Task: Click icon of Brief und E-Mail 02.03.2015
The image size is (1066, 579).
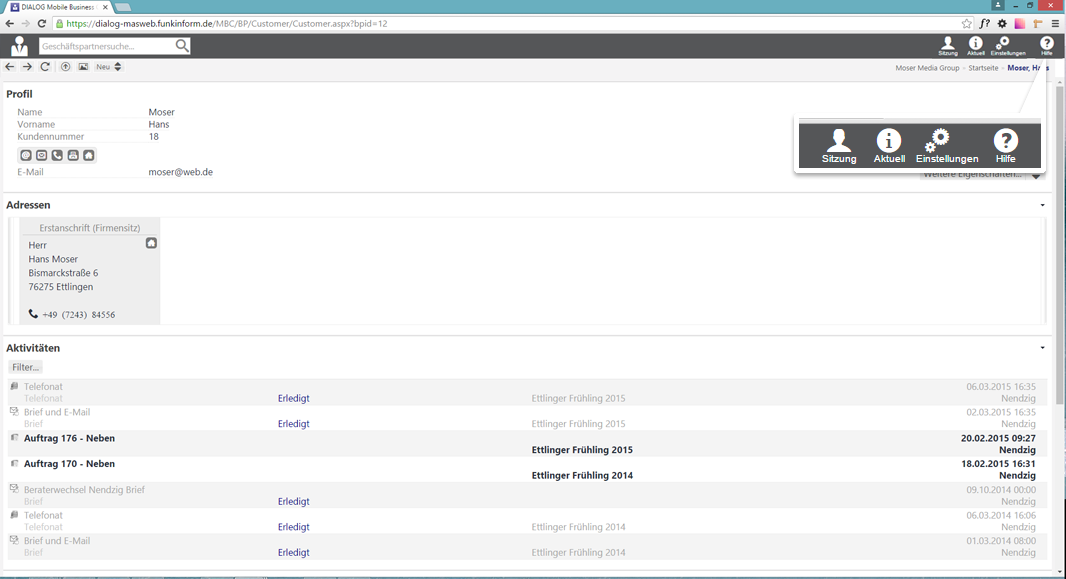Action: pos(14,412)
